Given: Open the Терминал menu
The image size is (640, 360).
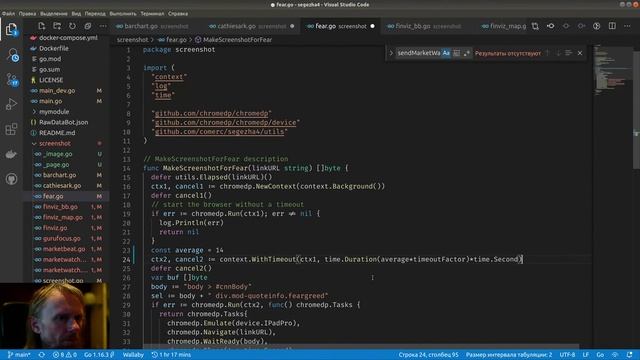Looking at the screenshot, I should pos(152,13).
